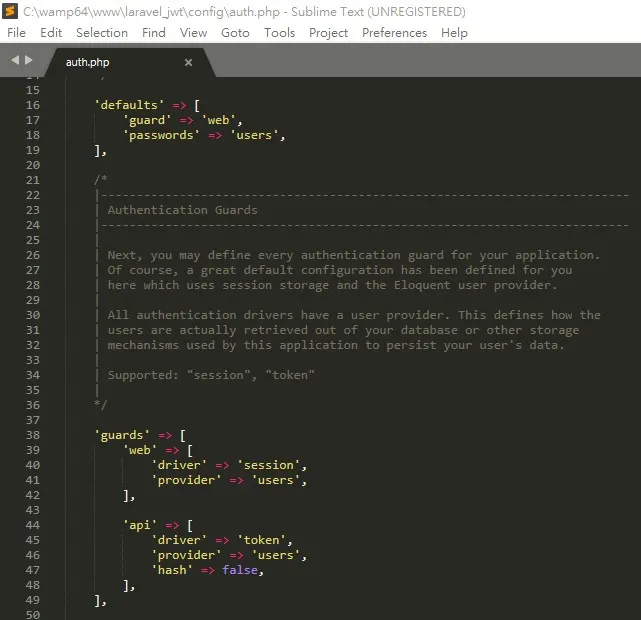Place cursor on 'hash' key
The width and height of the screenshot is (641, 620).
[172, 570]
